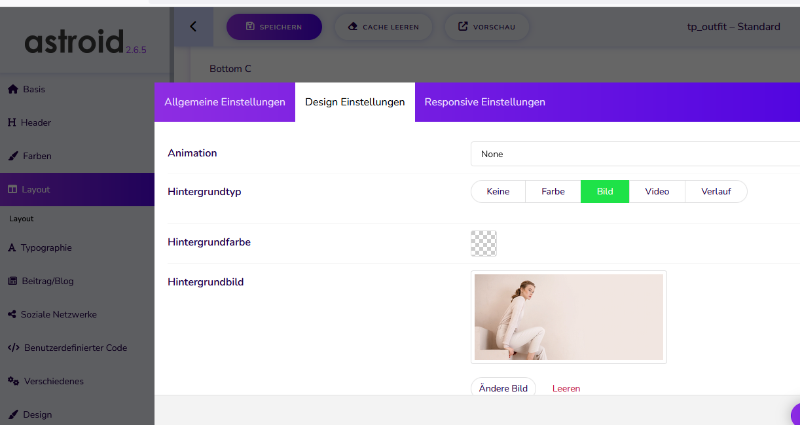Screen dimensions: 800x425
Task: Click the Speichern save button
Action: point(274,27)
